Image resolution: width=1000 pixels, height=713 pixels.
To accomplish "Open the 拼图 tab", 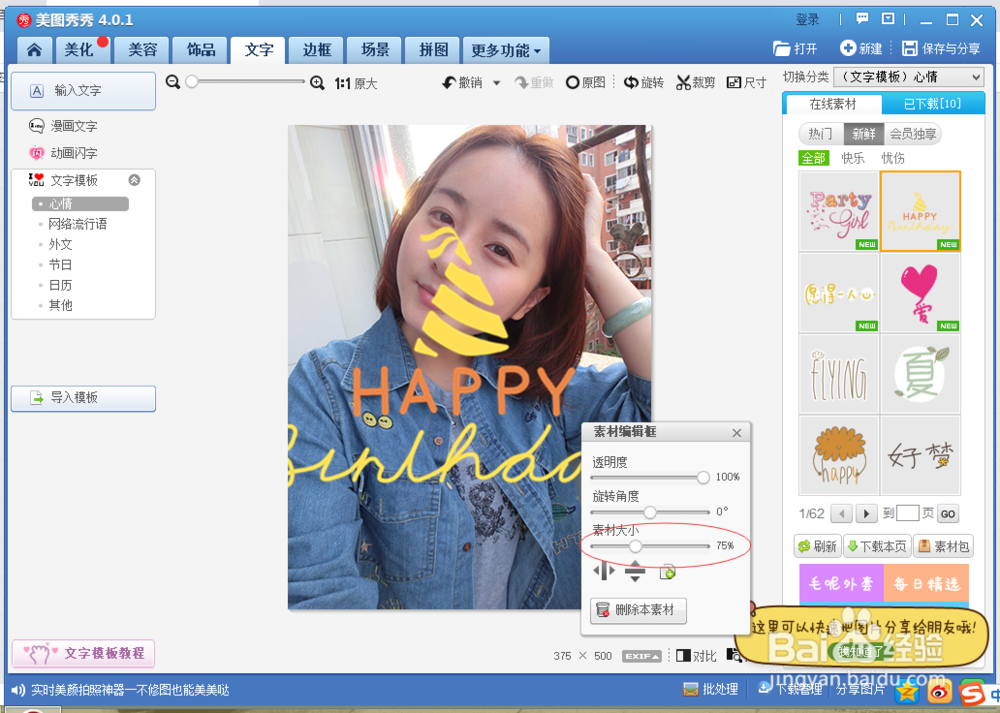I will click(x=433, y=50).
